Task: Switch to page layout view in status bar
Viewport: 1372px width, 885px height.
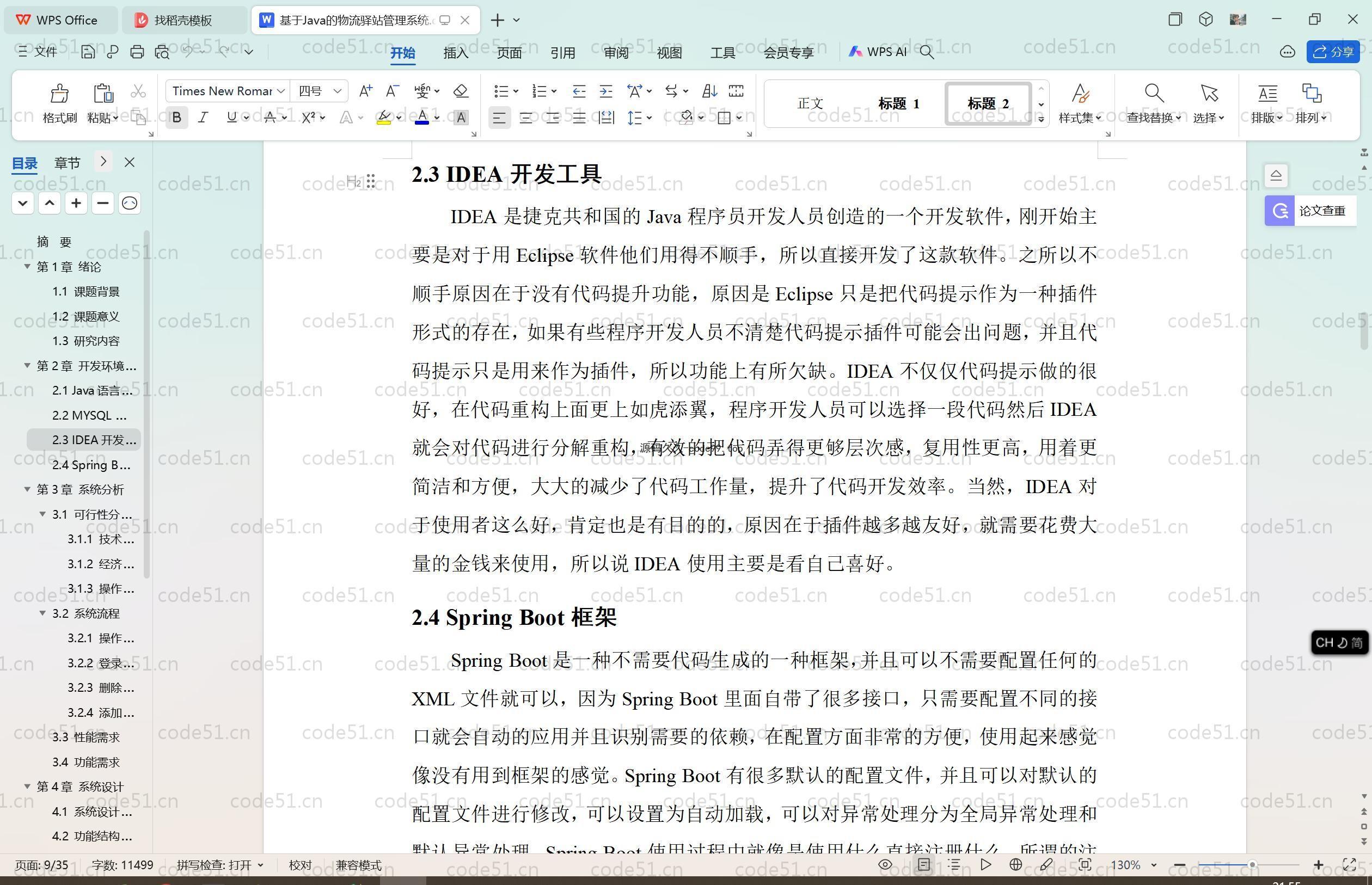Action: 924,864
